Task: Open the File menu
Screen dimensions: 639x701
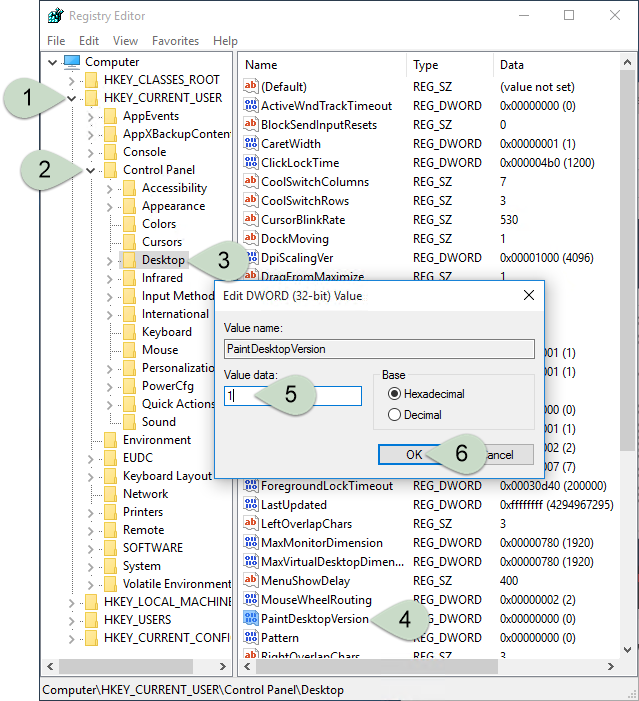Action: 56,41
